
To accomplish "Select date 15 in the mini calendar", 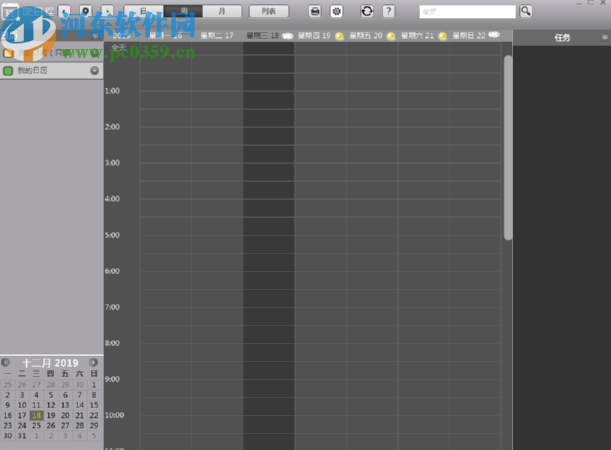I will (x=94, y=405).
